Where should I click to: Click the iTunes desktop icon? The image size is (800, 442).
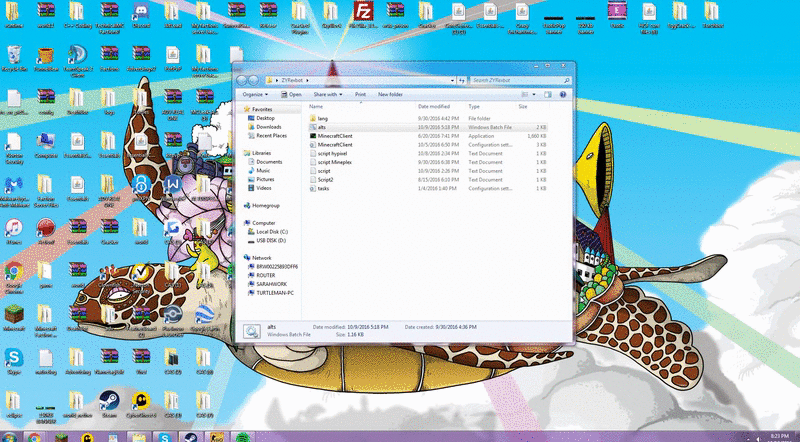[14, 232]
